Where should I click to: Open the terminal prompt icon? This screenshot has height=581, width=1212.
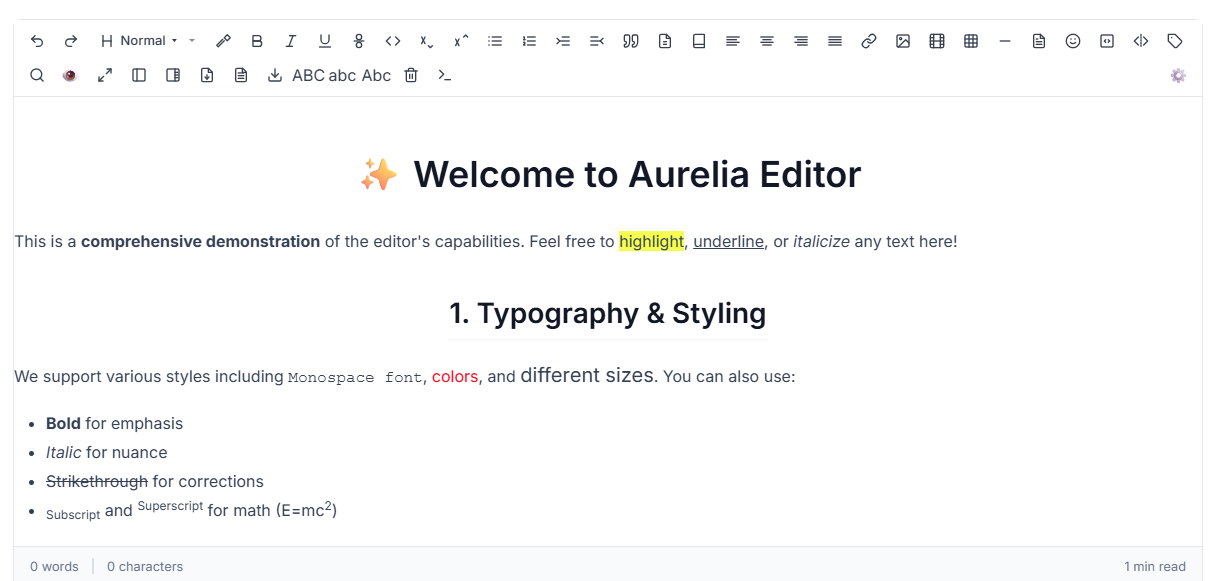[445, 75]
